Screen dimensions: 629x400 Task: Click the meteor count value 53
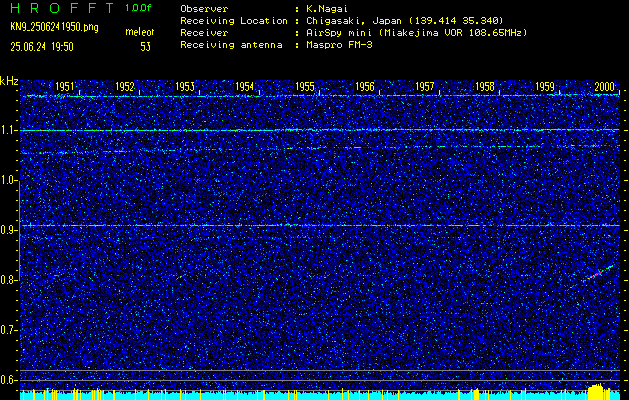click(146, 47)
